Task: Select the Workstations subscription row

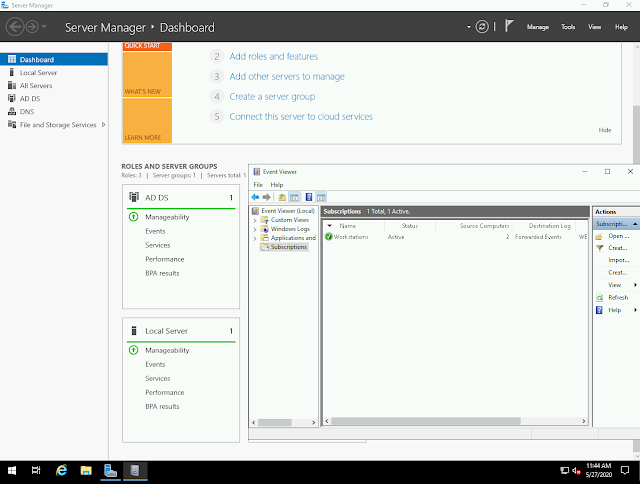Action: tap(455, 237)
